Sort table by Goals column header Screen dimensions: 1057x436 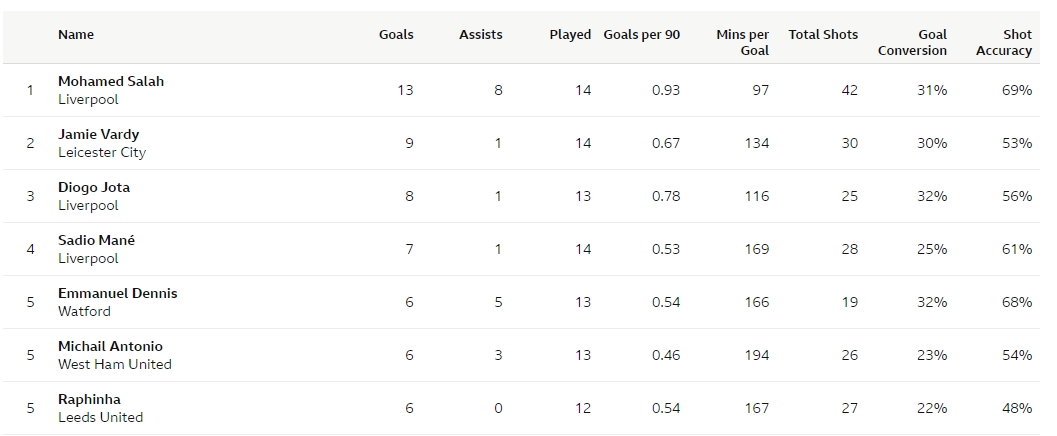[x=396, y=34]
